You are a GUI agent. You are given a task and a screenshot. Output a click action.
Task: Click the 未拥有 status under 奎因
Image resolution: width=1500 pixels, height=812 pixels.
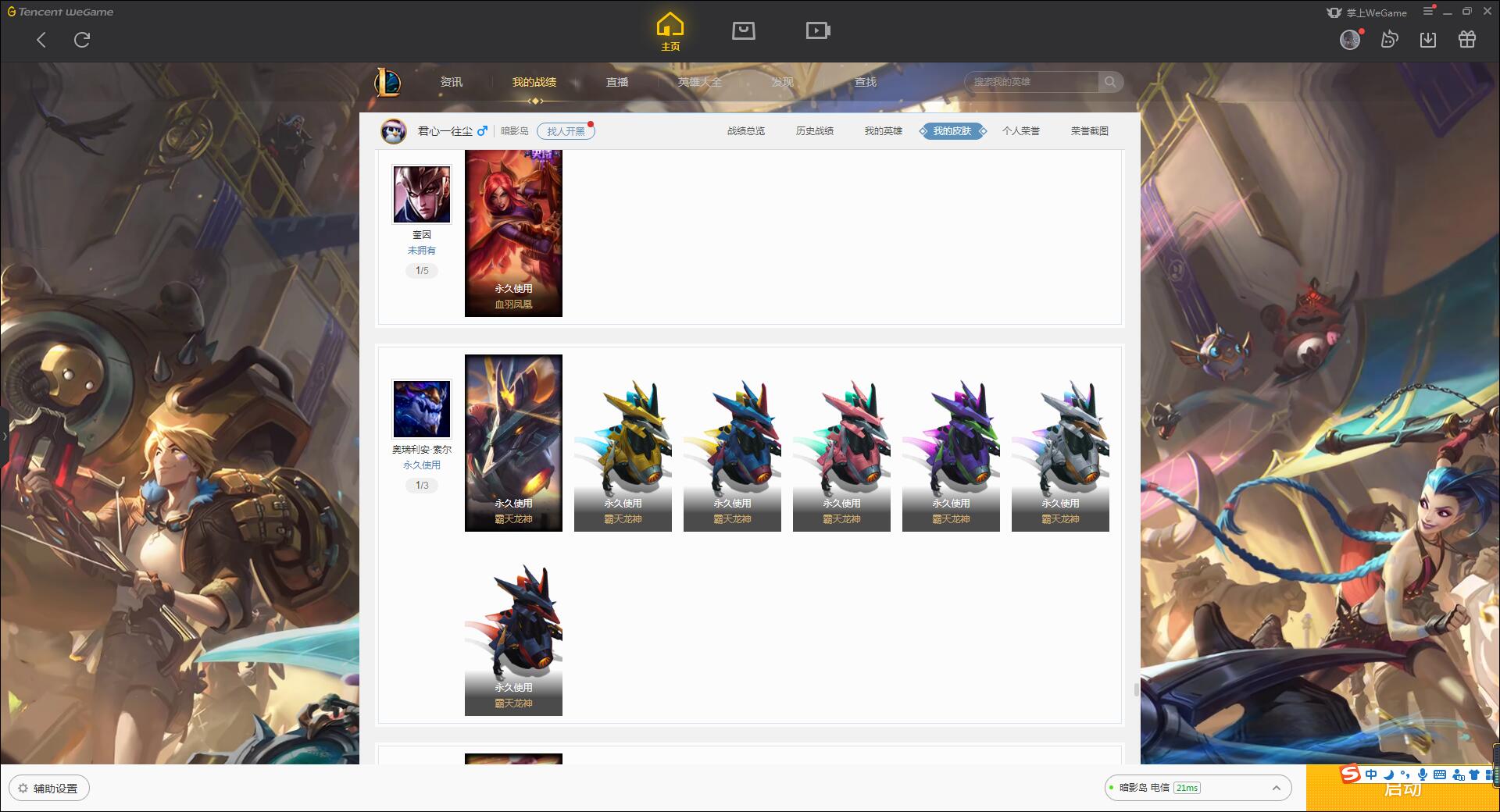pyautogui.click(x=422, y=251)
